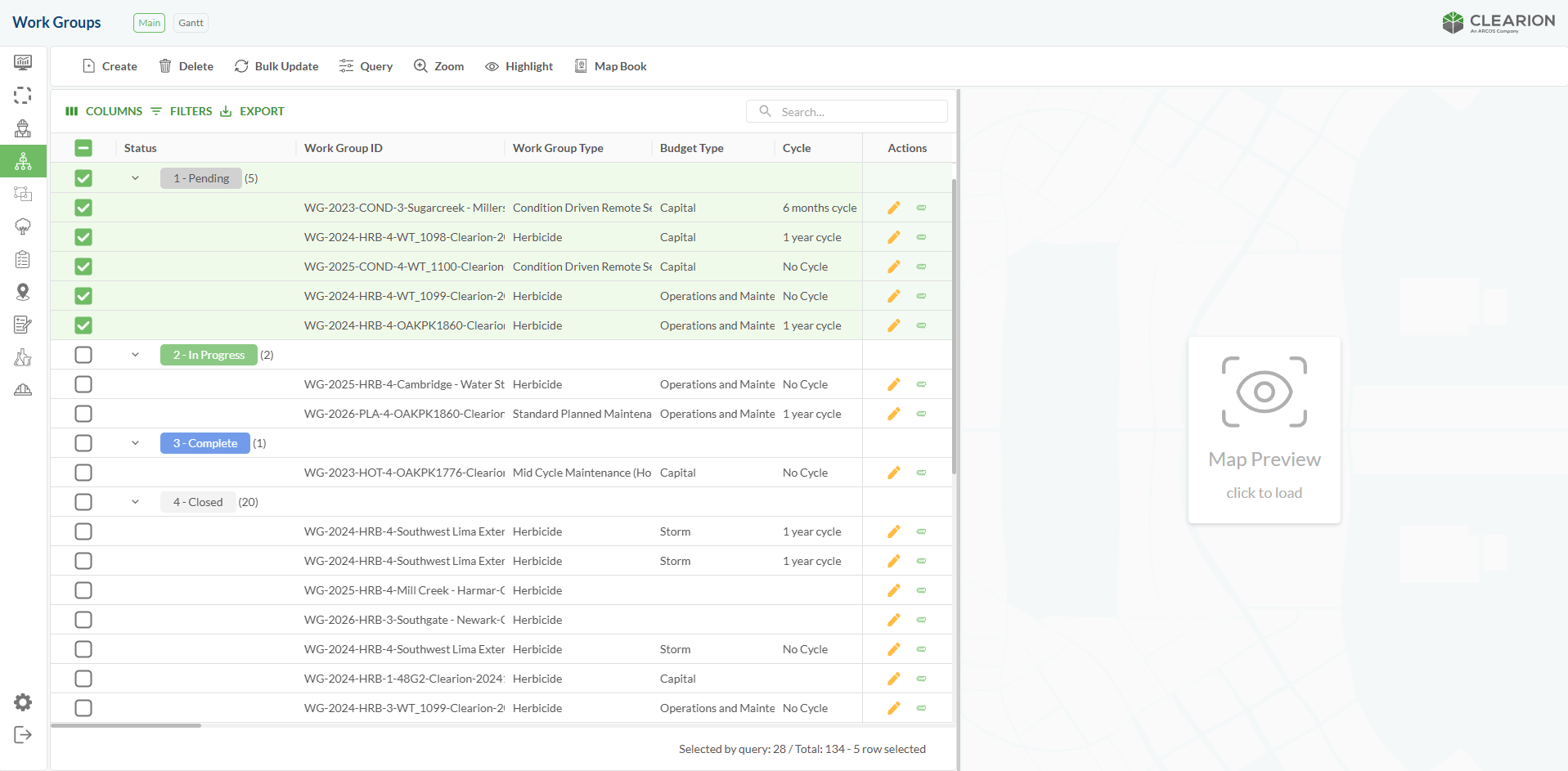Select the Main tab
This screenshot has width=1568, height=771.
[149, 23]
